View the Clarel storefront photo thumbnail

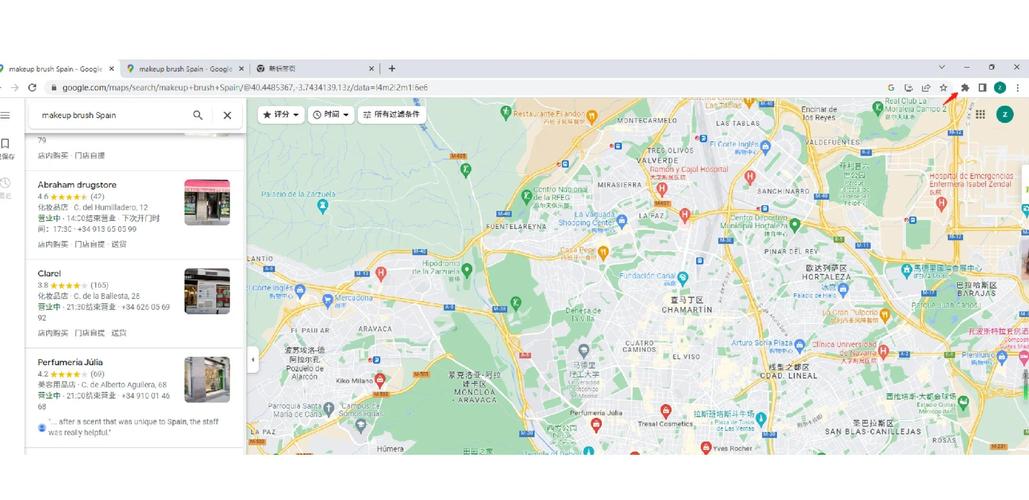(x=207, y=291)
